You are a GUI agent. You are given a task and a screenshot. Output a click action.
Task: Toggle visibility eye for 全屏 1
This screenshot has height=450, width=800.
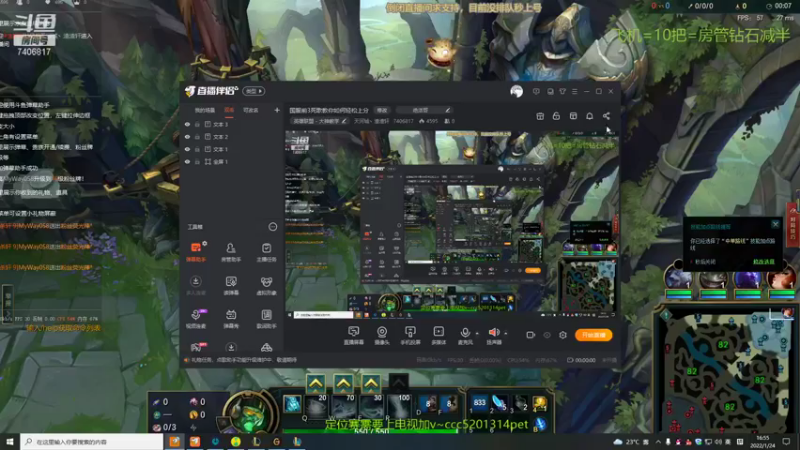click(187, 162)
